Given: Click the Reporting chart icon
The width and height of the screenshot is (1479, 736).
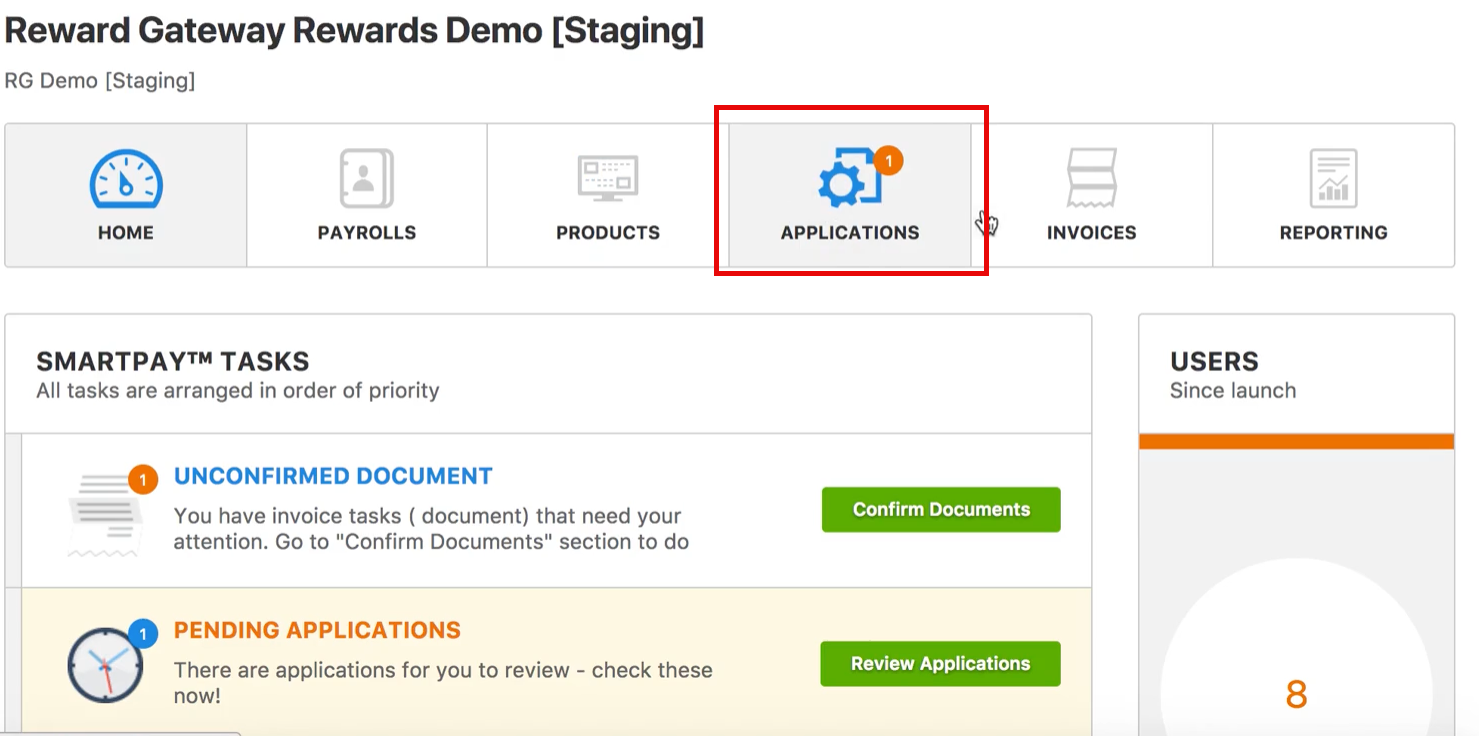Looking at the screenshot, I should 1333,176.
